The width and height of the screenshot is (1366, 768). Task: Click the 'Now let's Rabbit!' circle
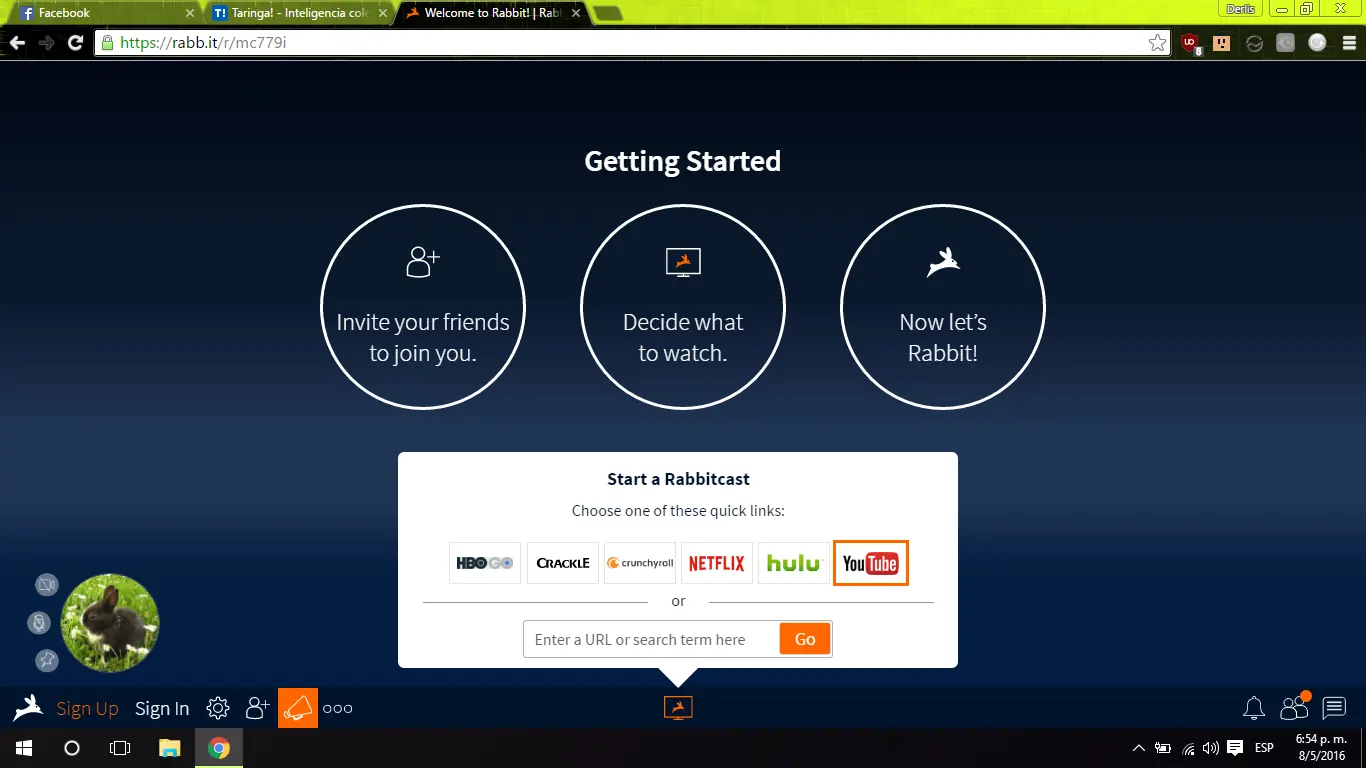pyautogui.click(x=943, y=307)
